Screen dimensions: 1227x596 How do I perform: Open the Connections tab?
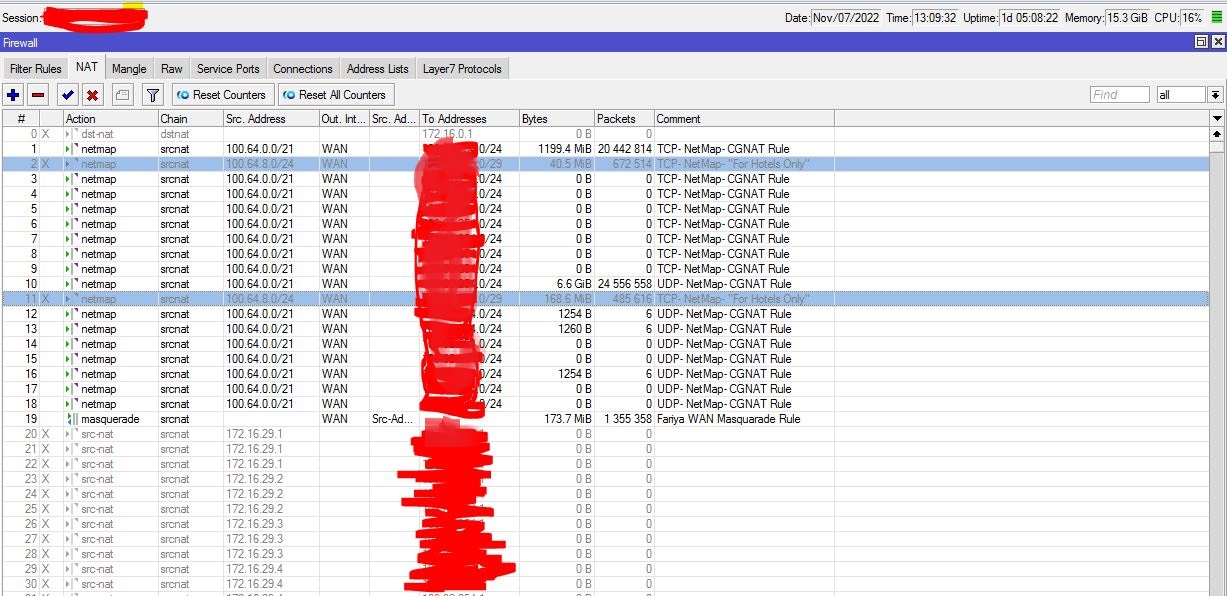click(302, 68)
